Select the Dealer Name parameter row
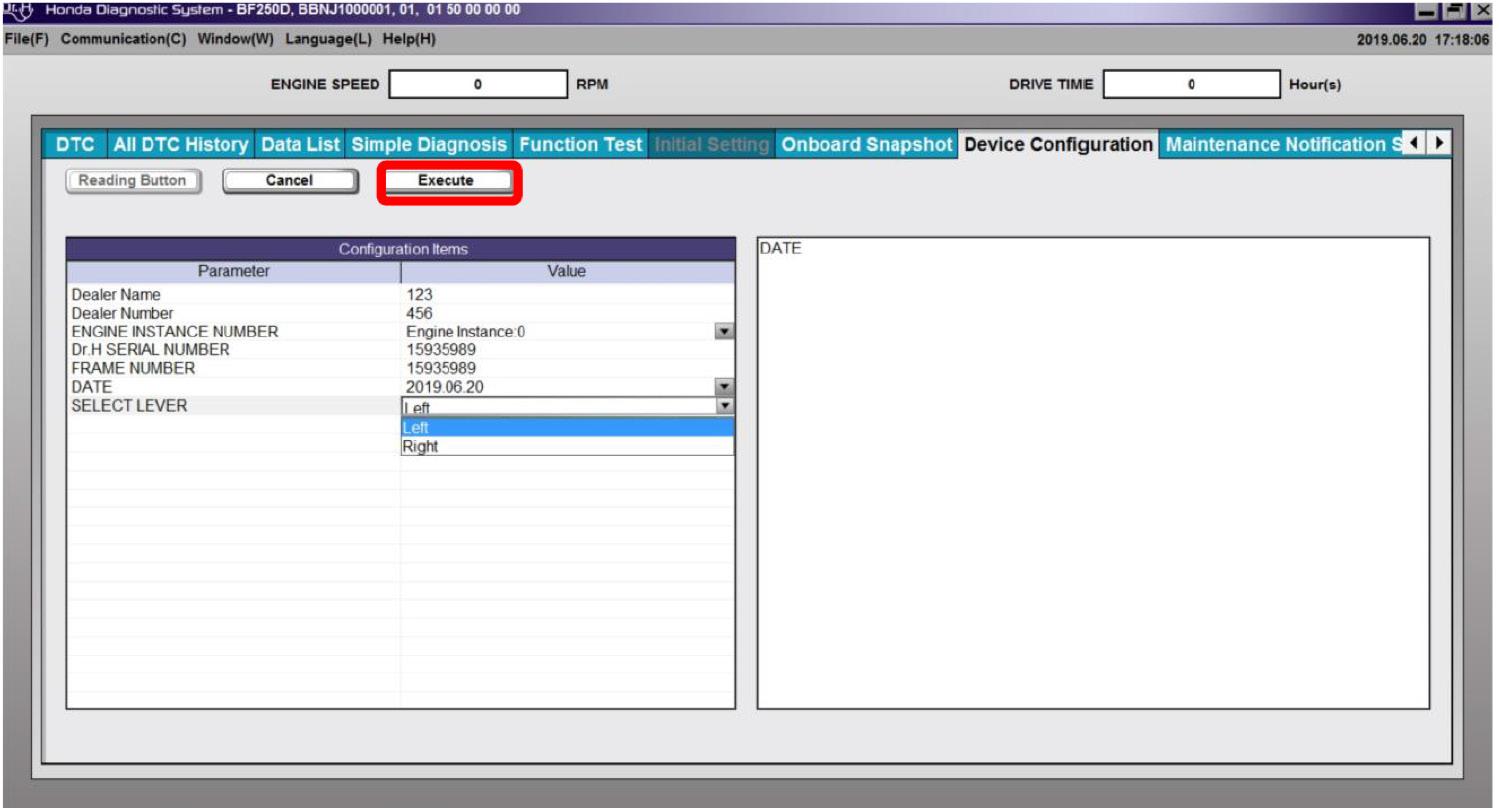Image resolution: width=1499 pixels, height=808 pixels. [x=116, y=295]
